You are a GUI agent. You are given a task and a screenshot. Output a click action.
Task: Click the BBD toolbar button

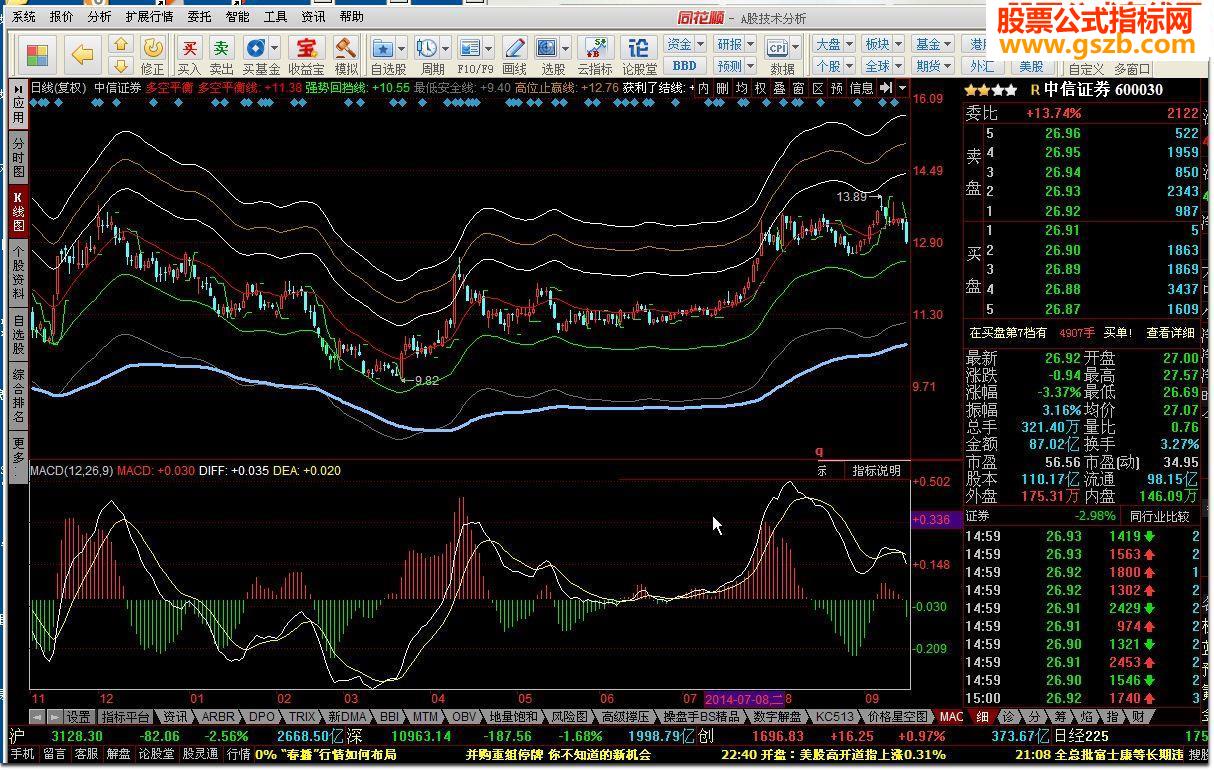(684, 66)
